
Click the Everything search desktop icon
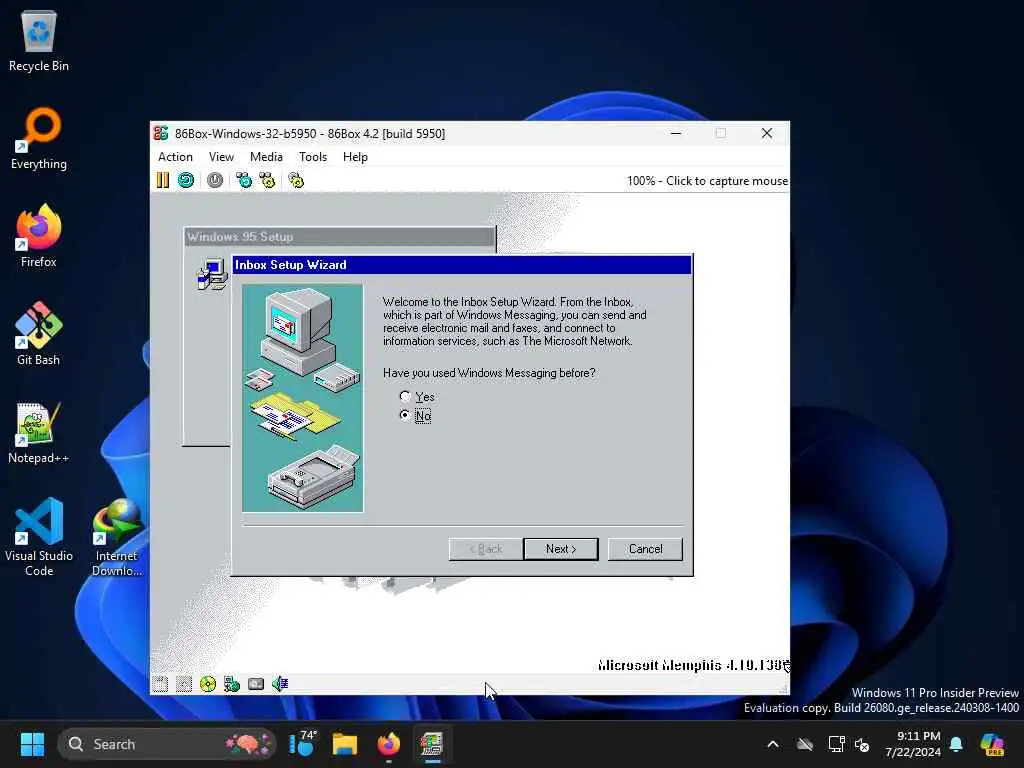[39, 138]
